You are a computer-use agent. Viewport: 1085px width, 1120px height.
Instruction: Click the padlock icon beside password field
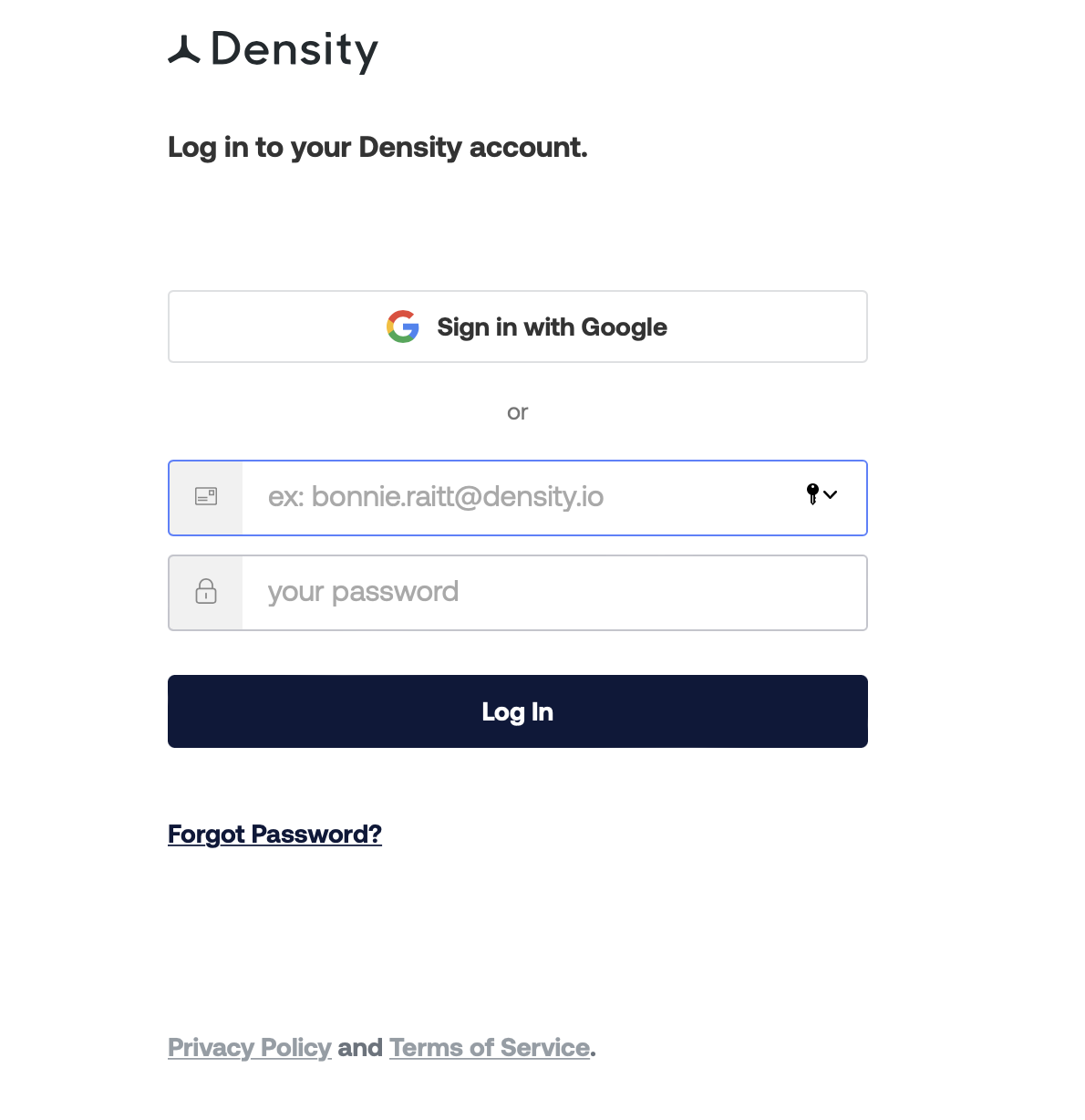coord(206,591)
